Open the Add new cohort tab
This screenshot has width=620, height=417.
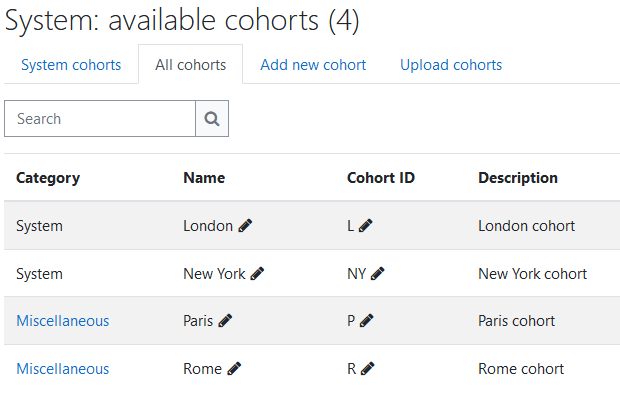313,65
